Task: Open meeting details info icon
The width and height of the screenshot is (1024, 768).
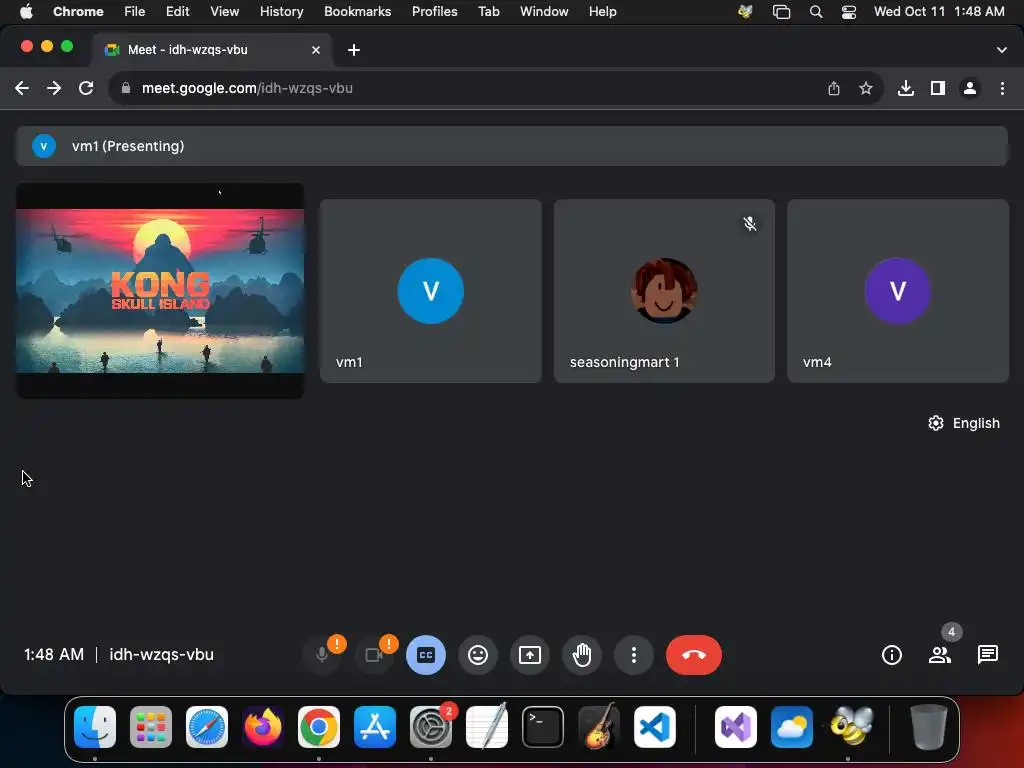Action: point(891,654)
